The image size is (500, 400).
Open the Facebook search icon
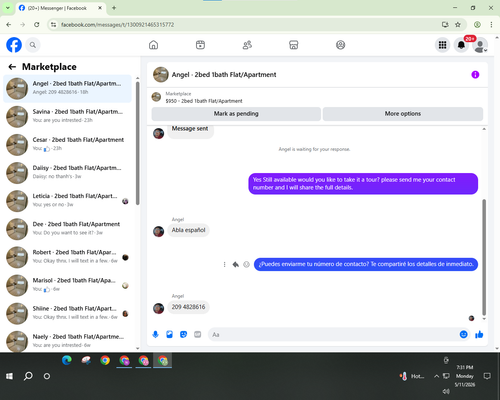33,45
